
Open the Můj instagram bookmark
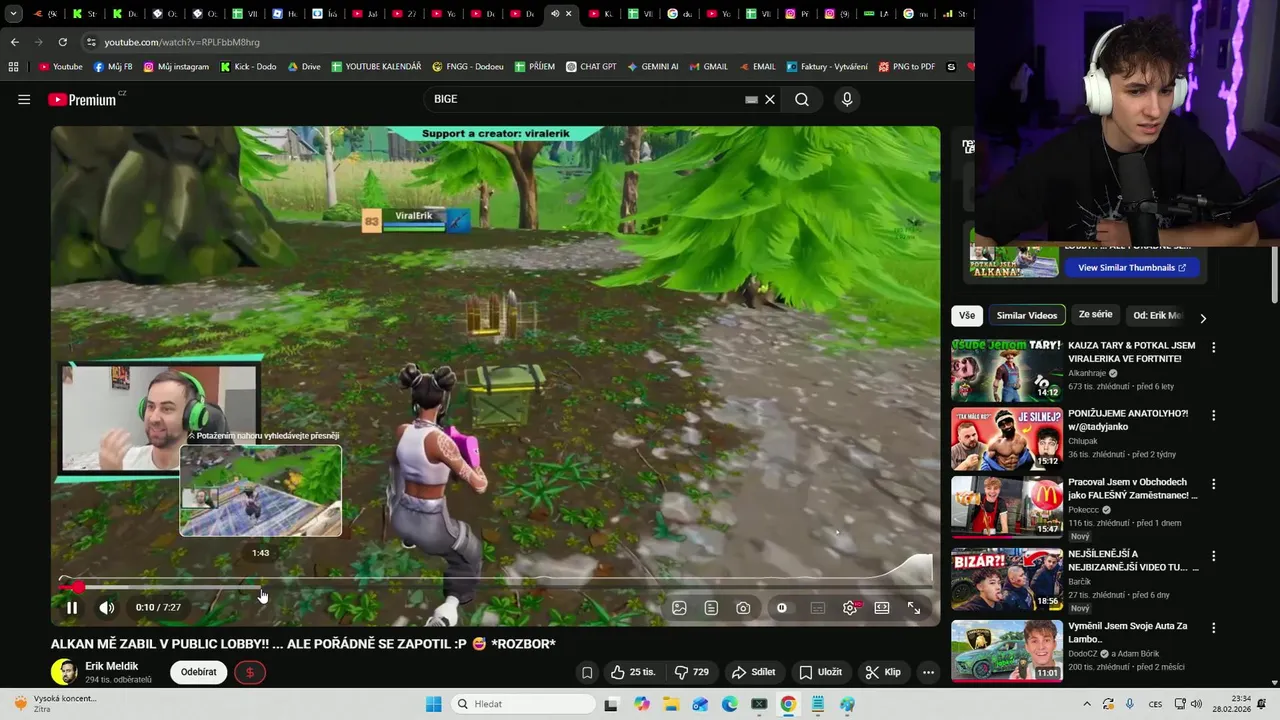176,67
